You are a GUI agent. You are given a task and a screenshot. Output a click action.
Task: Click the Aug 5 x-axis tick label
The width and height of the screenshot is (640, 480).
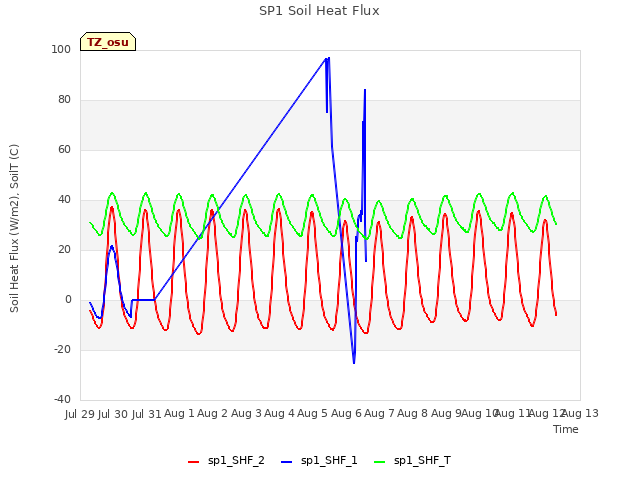pyautogui.click(x=313, y=414)
